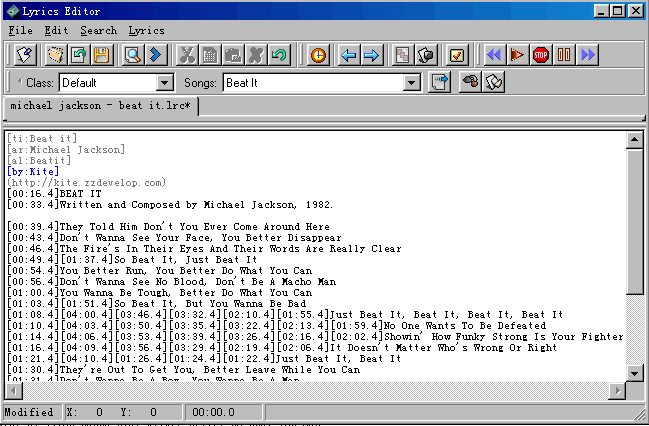Screen dimensions: 649x426
Task: Play the song with the play button
Action: pos(517,55)
